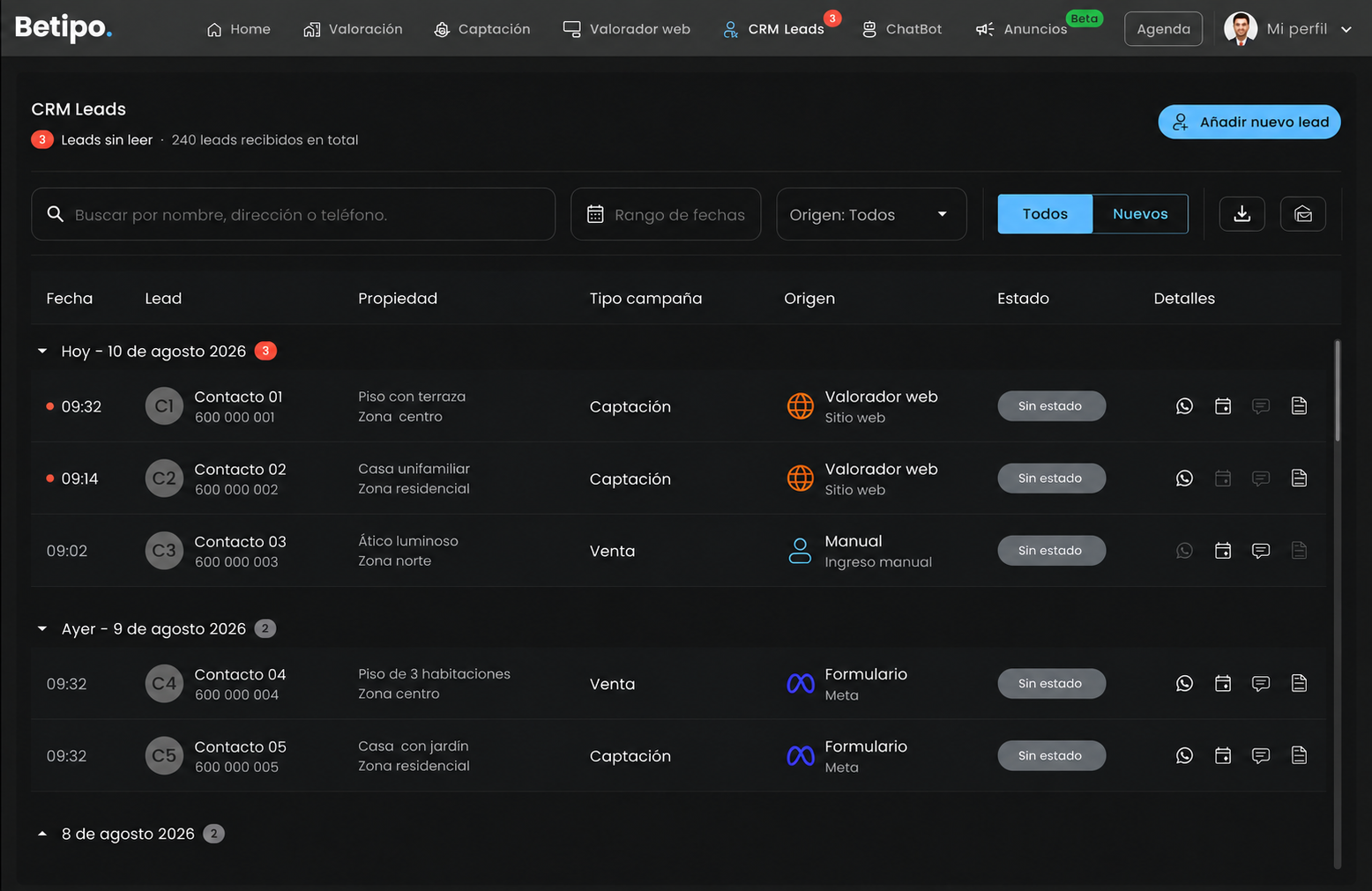Collapse the Hoy - 10 de agosto group
The image size is (1372, 891).
42,351
